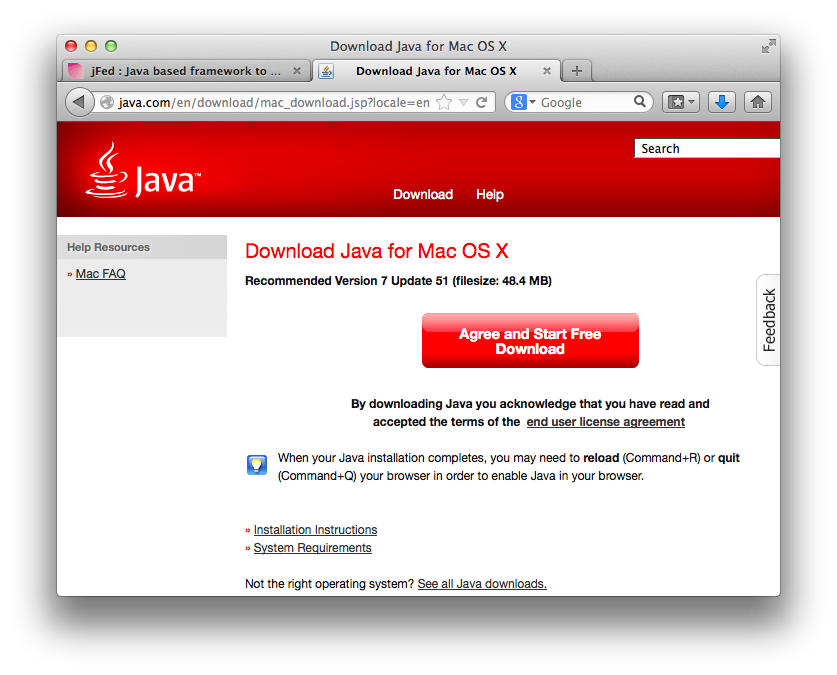Screen dimensions: 837x675
Task: Open the end user license agreement
Action: click(x=605, y=422)
